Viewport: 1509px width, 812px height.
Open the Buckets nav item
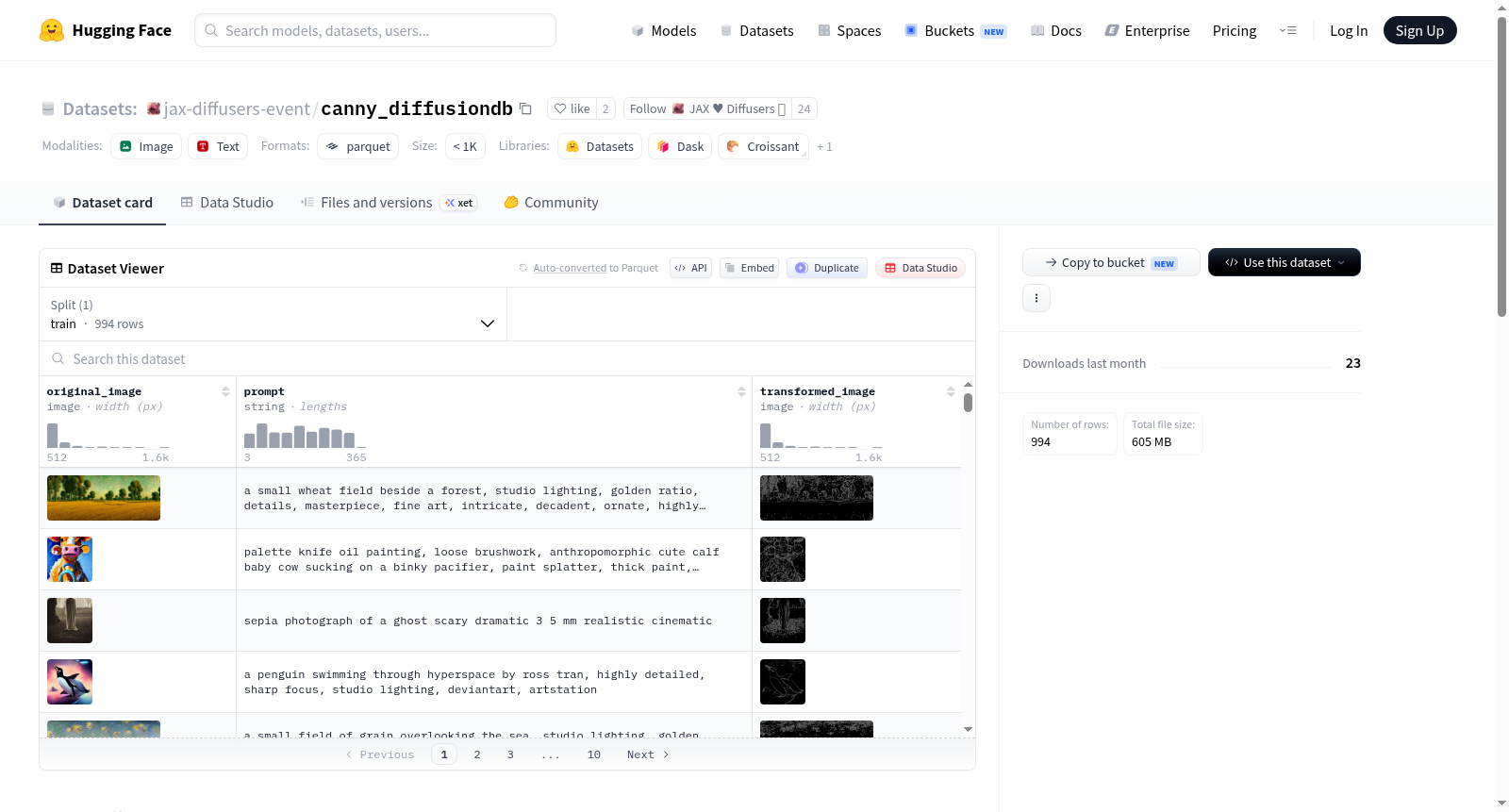[955, 30]
